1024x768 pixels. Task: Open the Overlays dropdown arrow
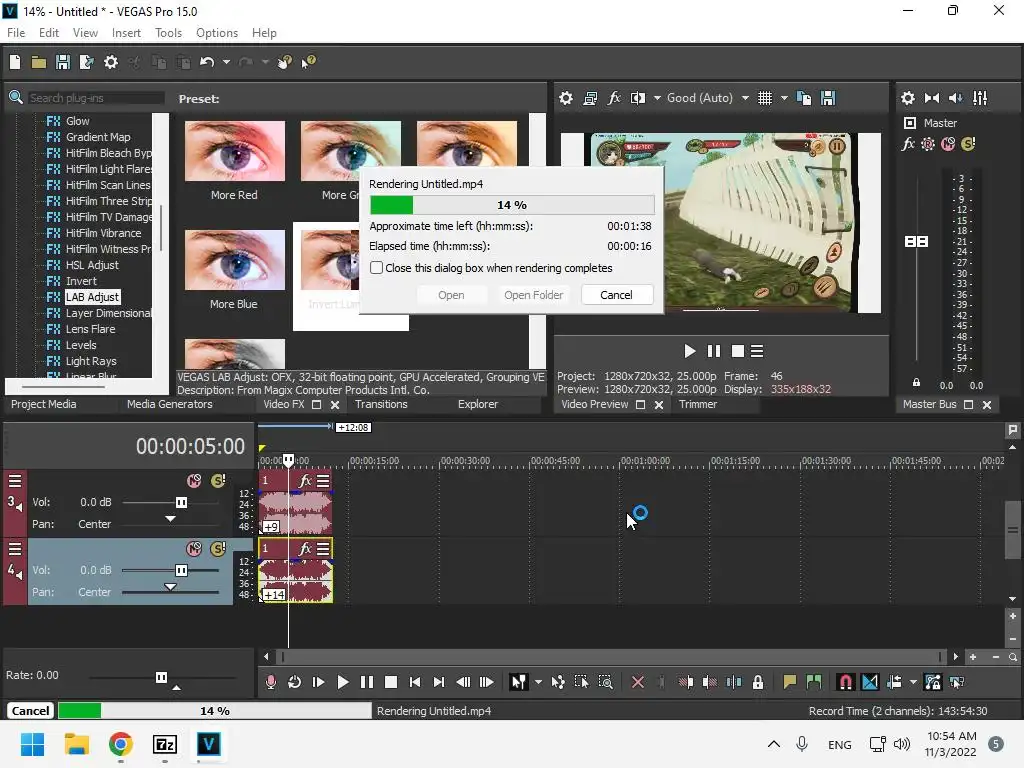tap(784, 98)
